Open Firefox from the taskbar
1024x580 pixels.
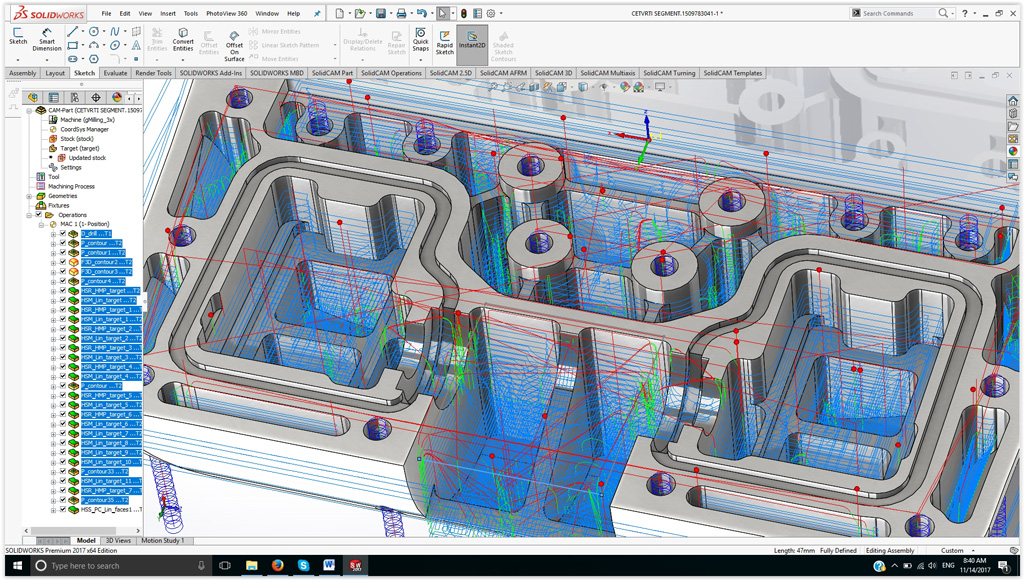point(278,566)
